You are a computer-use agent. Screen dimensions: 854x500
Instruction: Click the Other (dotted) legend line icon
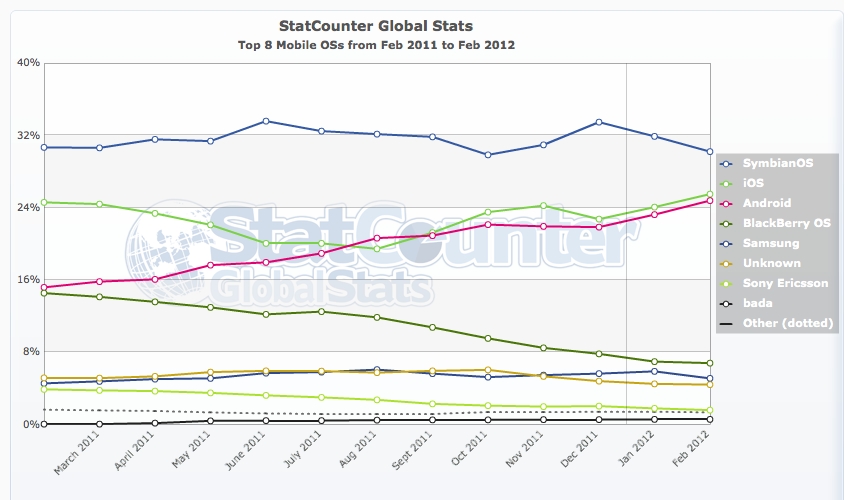pyautogui.click(x=727, y=323)
